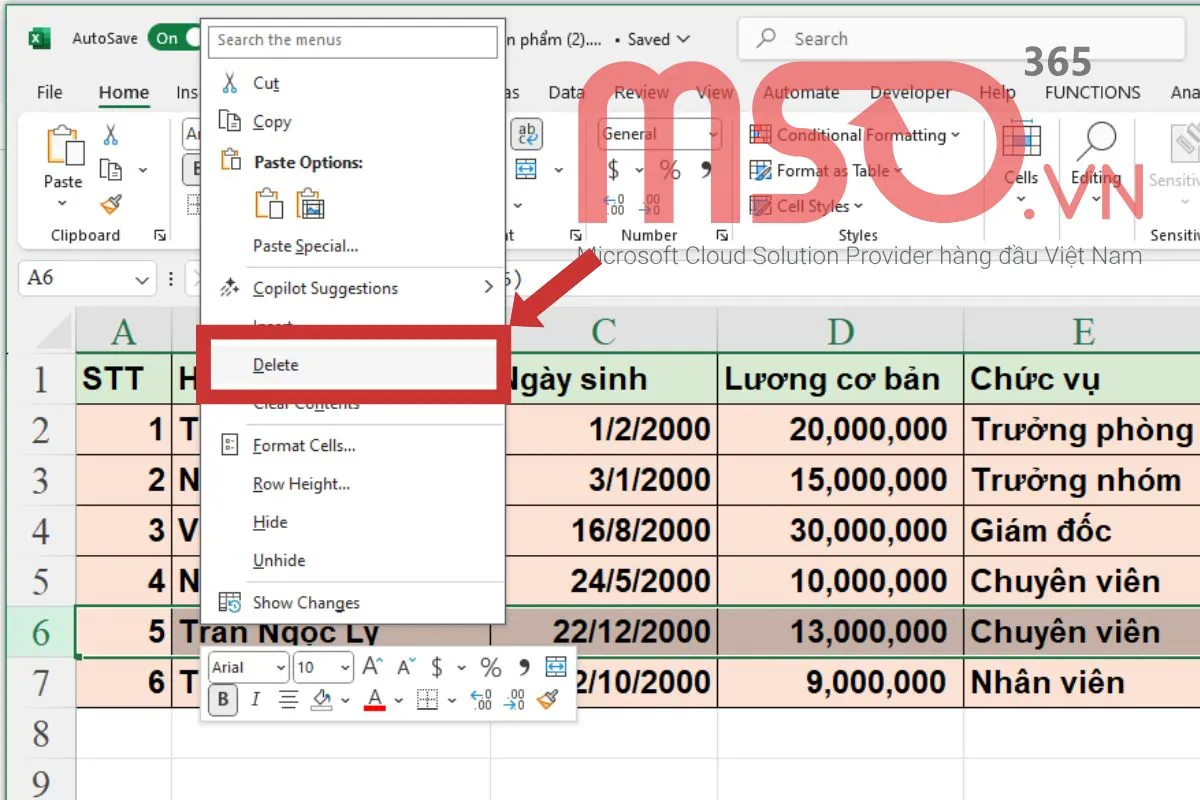Open the Review ribbon tab
Image resolution: width=1200 pixels, height=800 pixels.
(x=641, y=92)
